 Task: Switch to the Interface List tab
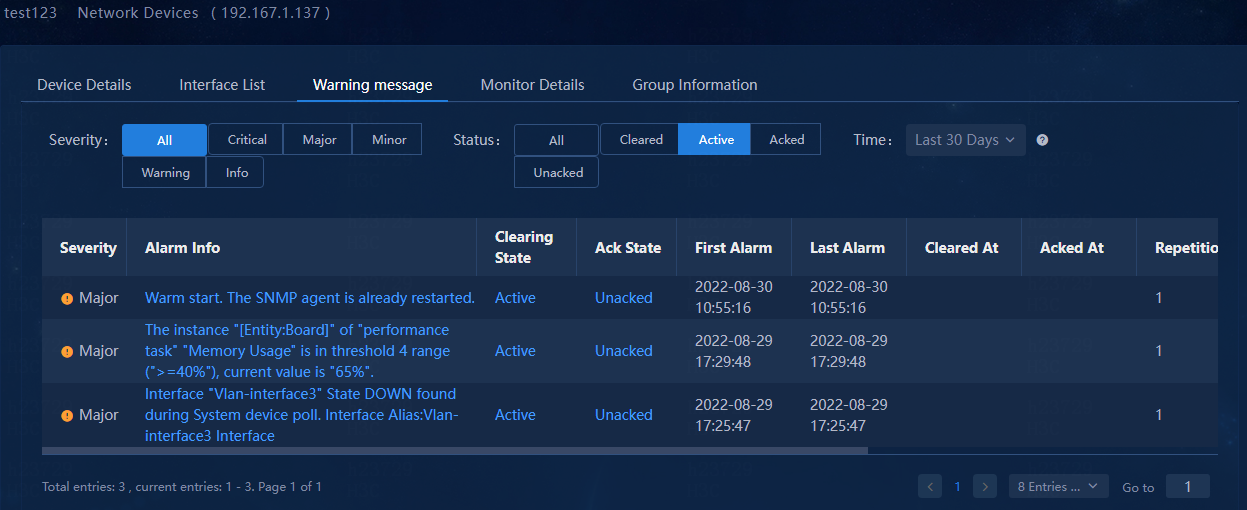(x=222, y=85)
